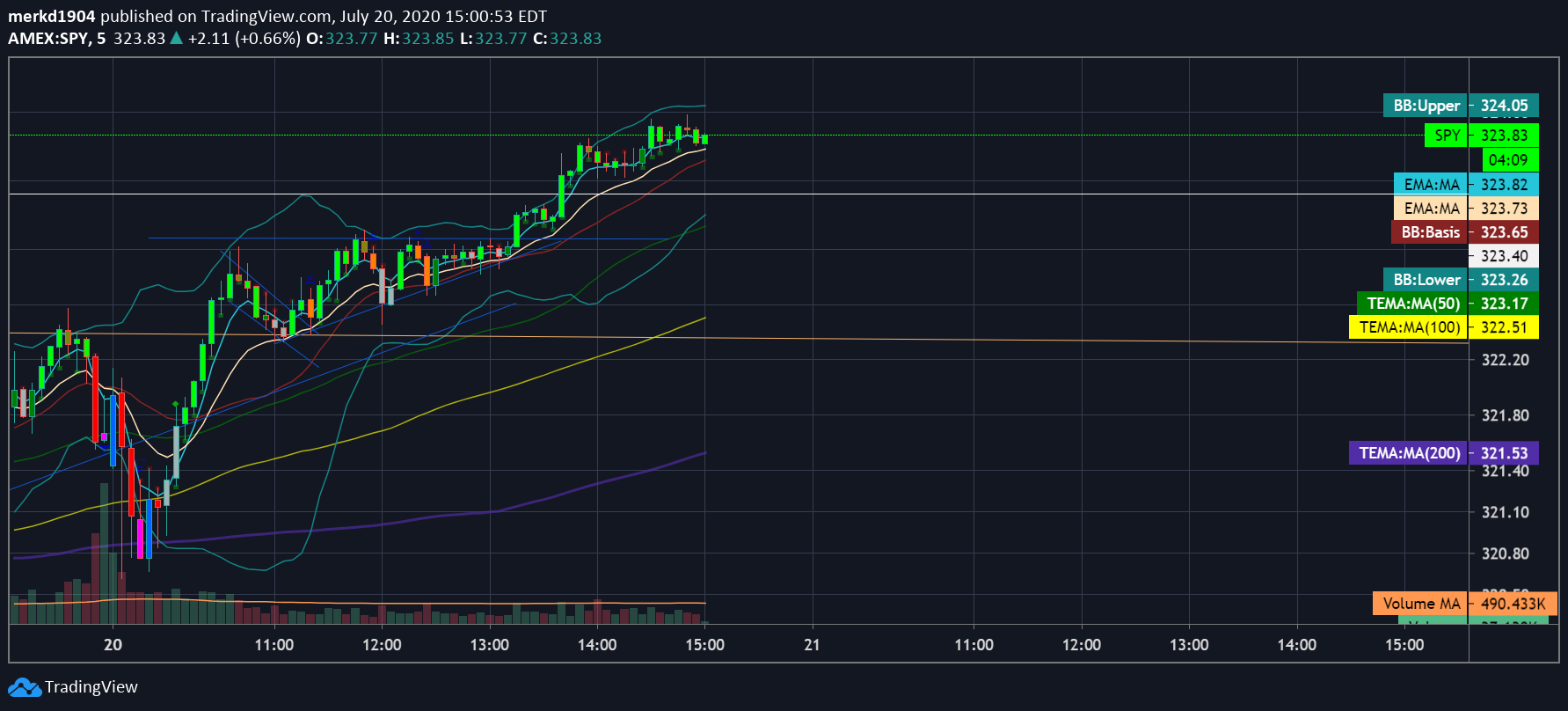Click the 321.10 price axis value
Viewport: 1568px width, 711px height.
[1506, 512]
